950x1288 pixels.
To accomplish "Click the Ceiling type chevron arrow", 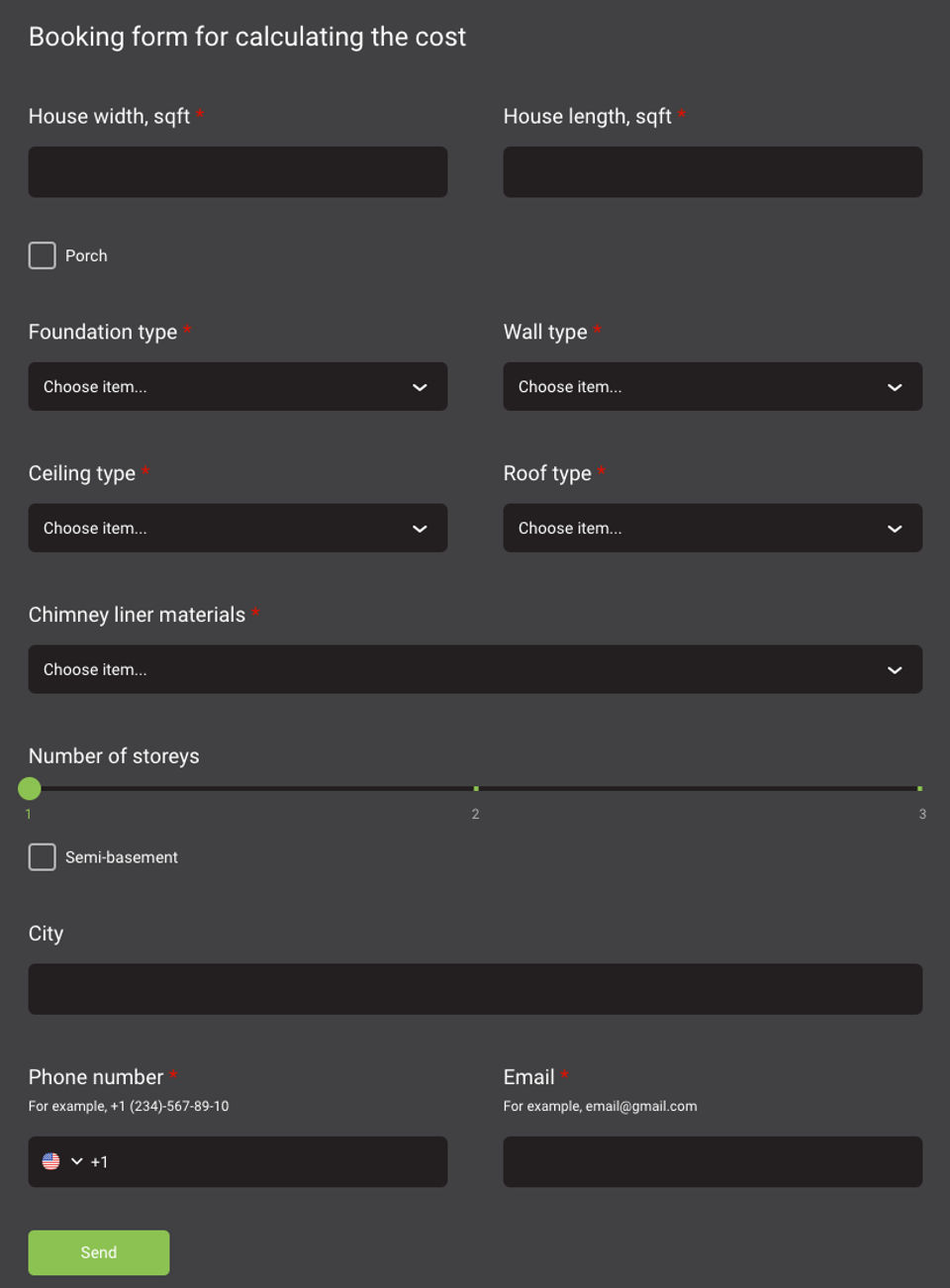I will 420,529.
